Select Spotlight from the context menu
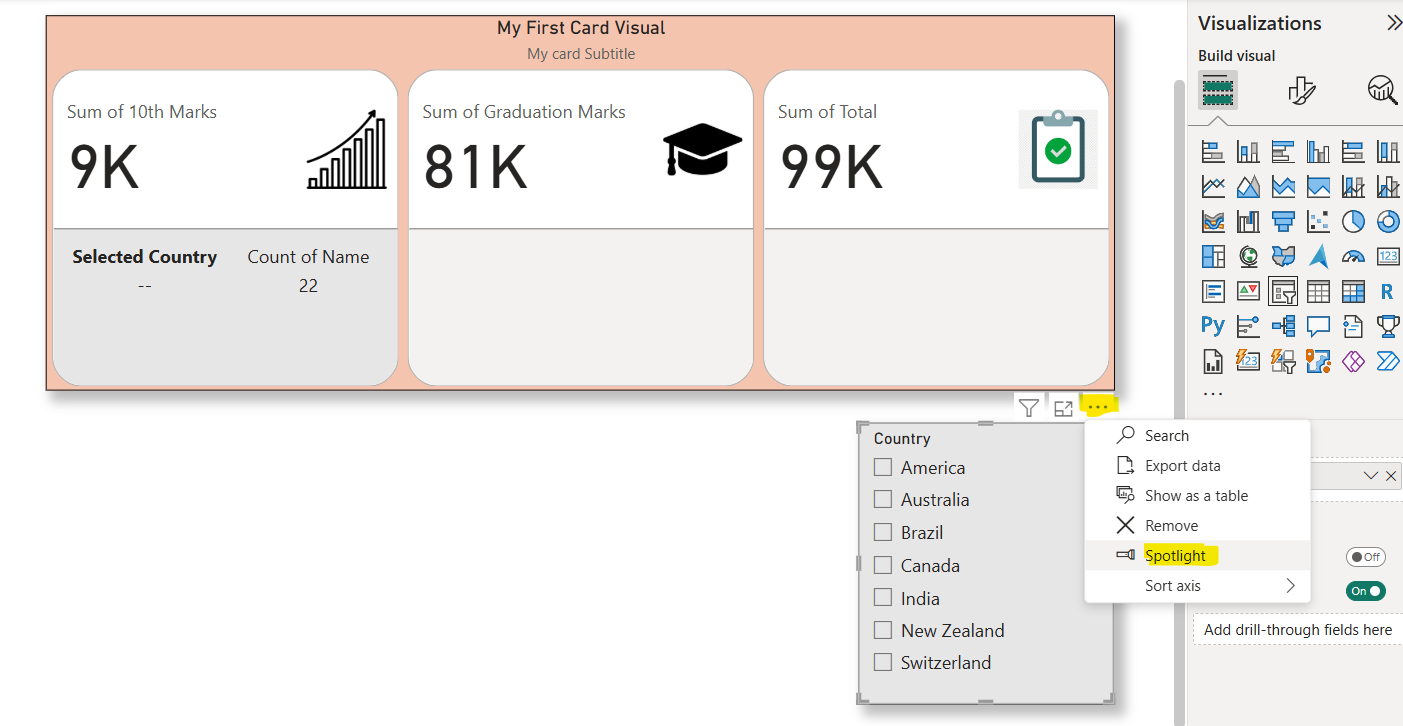 [x=1176, y=555]
